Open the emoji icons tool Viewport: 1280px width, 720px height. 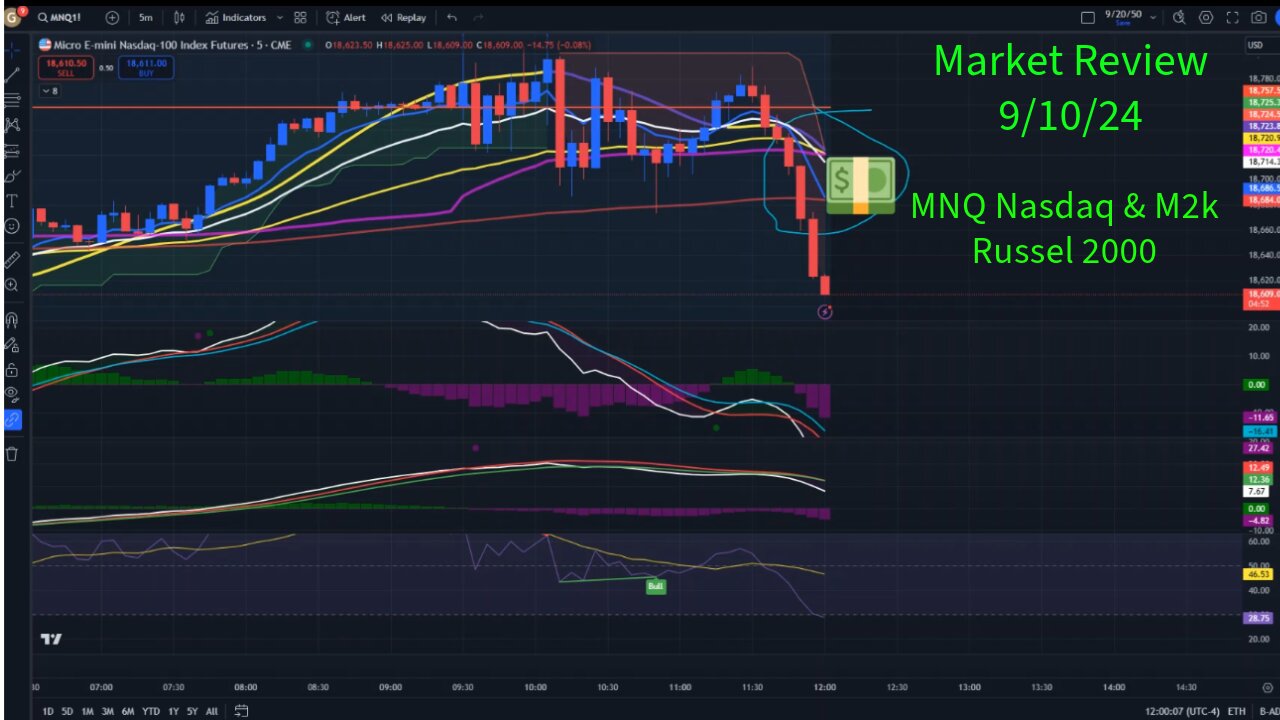(12, 226)
